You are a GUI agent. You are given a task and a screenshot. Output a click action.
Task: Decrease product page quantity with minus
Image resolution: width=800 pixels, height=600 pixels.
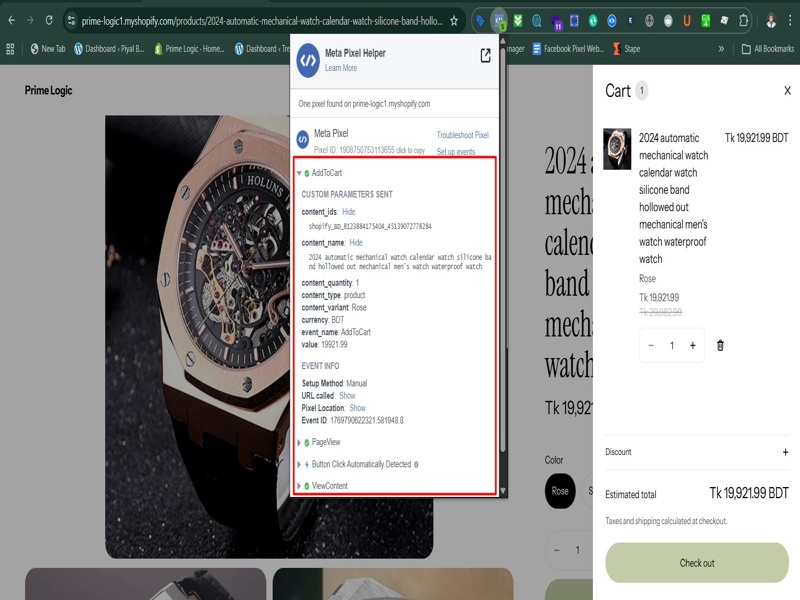tap(557, 550)
